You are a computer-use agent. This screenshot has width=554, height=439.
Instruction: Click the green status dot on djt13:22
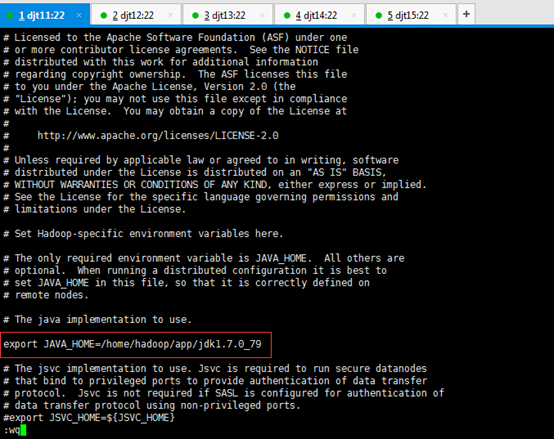195,15
